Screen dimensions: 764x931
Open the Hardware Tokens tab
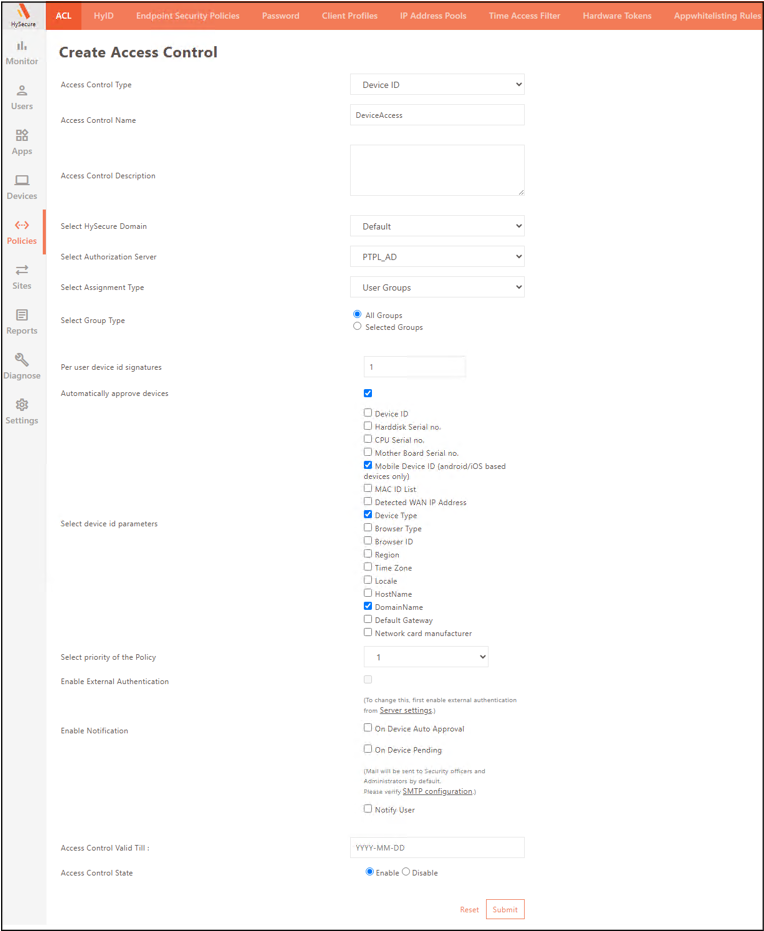(x=617, y=16)
